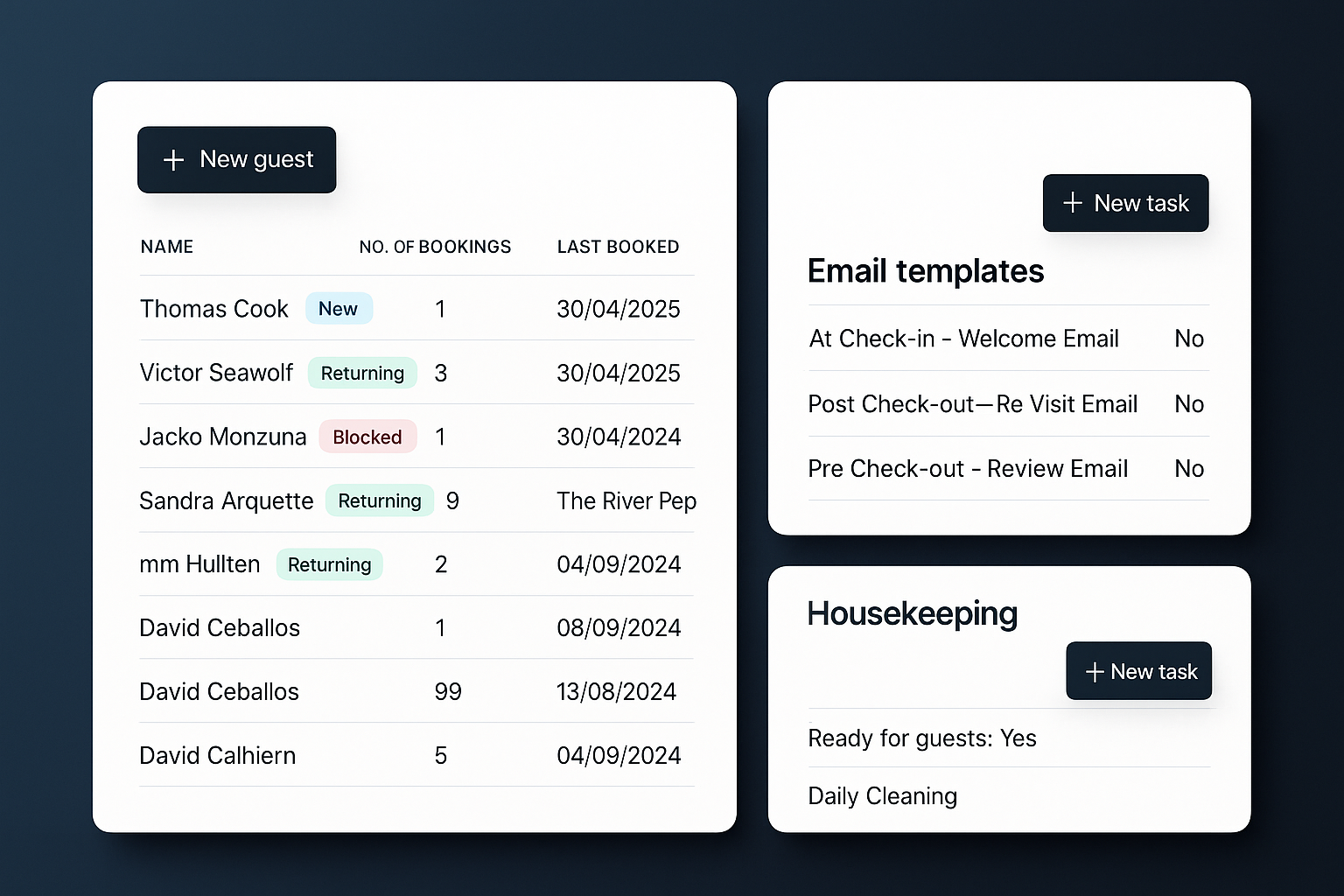1344x896 pixels.
Task: Click No value for Review Email
Action: pos(1189,468)
